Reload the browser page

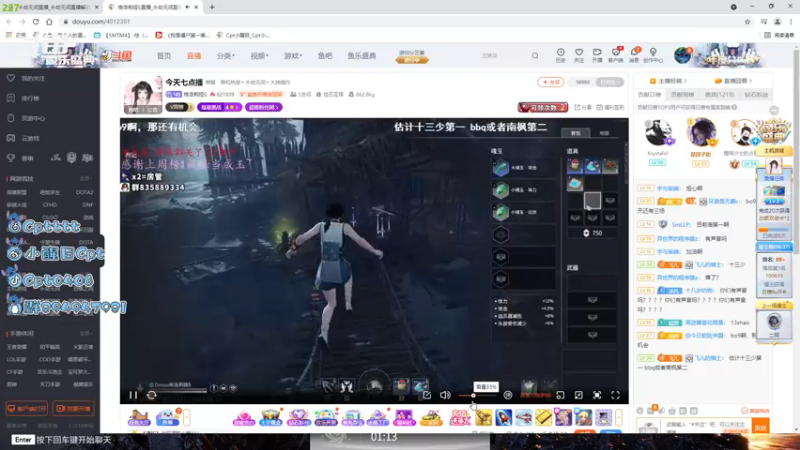point(36,21)
